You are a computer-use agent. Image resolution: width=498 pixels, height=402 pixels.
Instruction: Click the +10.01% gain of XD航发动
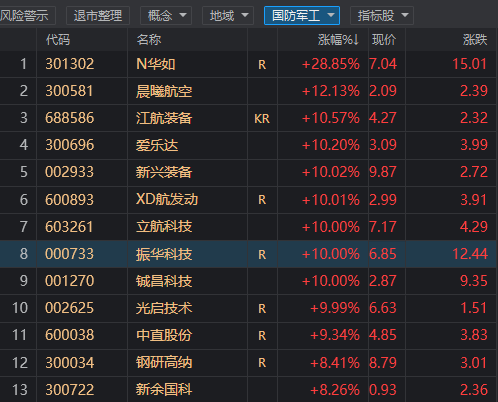[331, 200]
